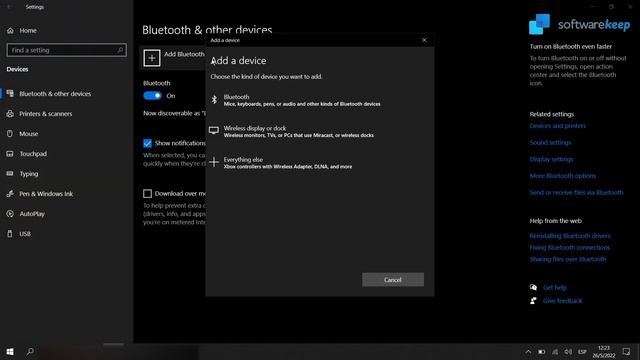Image resolution: width=640 pixels, height=360 pixels.
Task: Click the monitor icon for wireless display
Action: pyautogui.click(x=214, y=131)
